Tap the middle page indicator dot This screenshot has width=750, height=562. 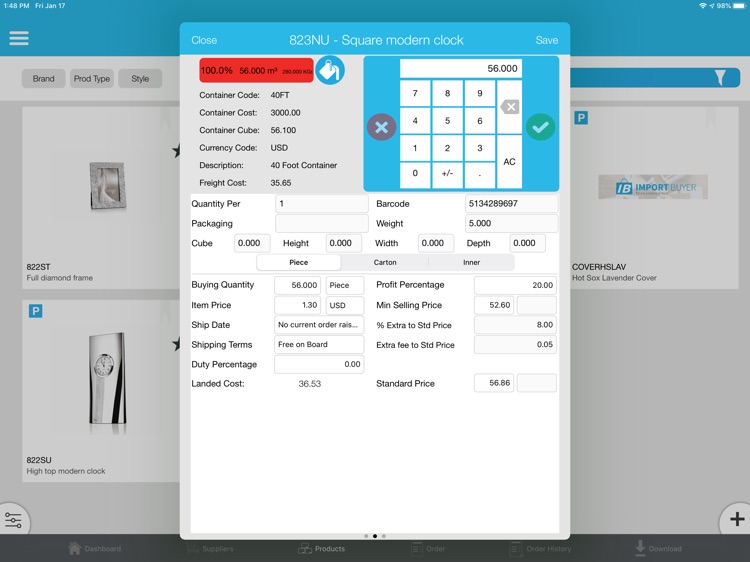(375, 536)
